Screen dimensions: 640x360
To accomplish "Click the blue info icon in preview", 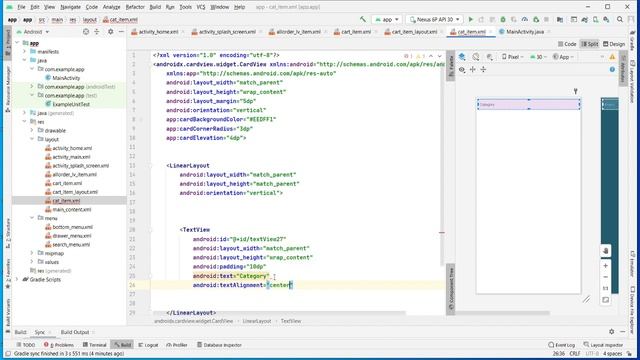I will [612, 70].
